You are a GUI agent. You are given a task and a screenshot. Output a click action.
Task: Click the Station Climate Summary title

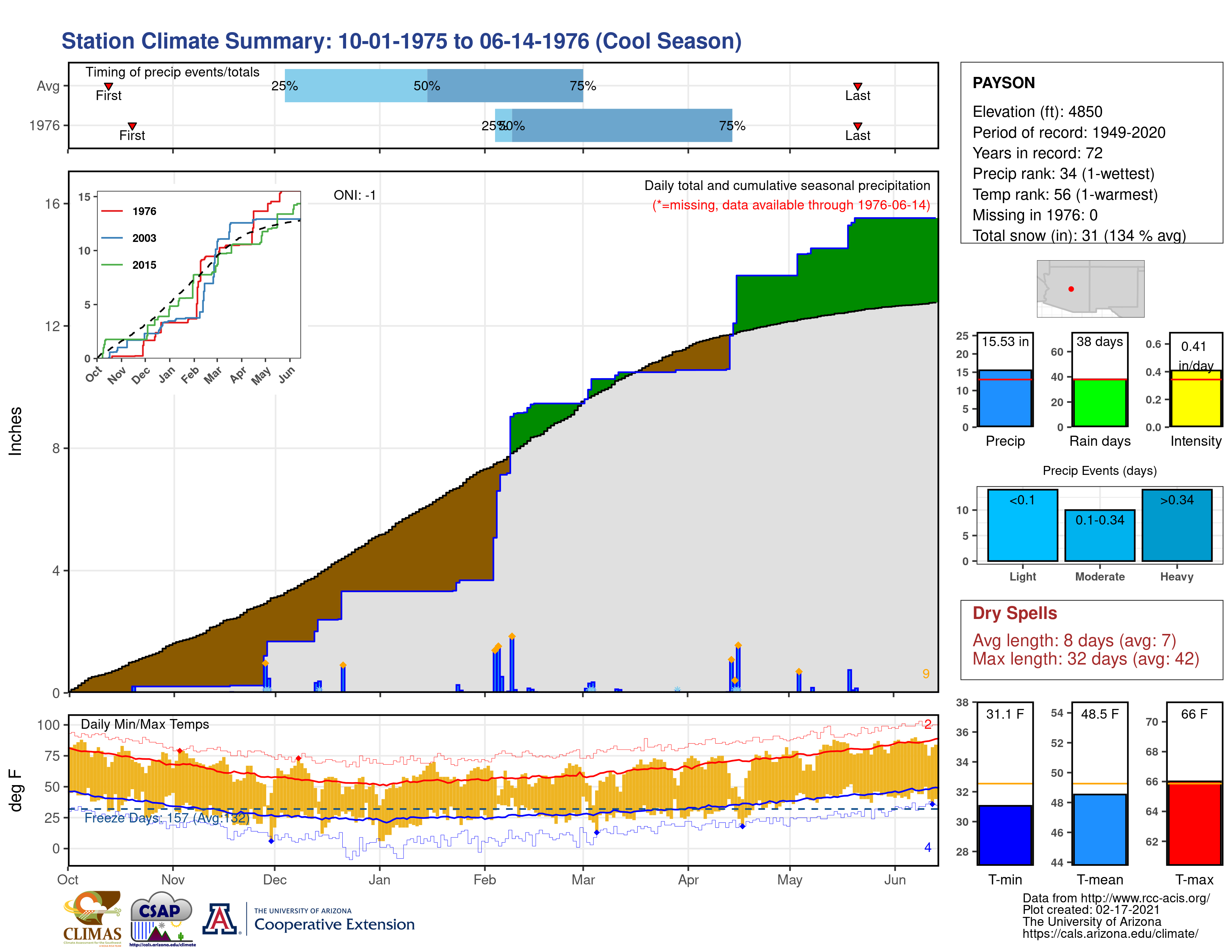[401, 41]
